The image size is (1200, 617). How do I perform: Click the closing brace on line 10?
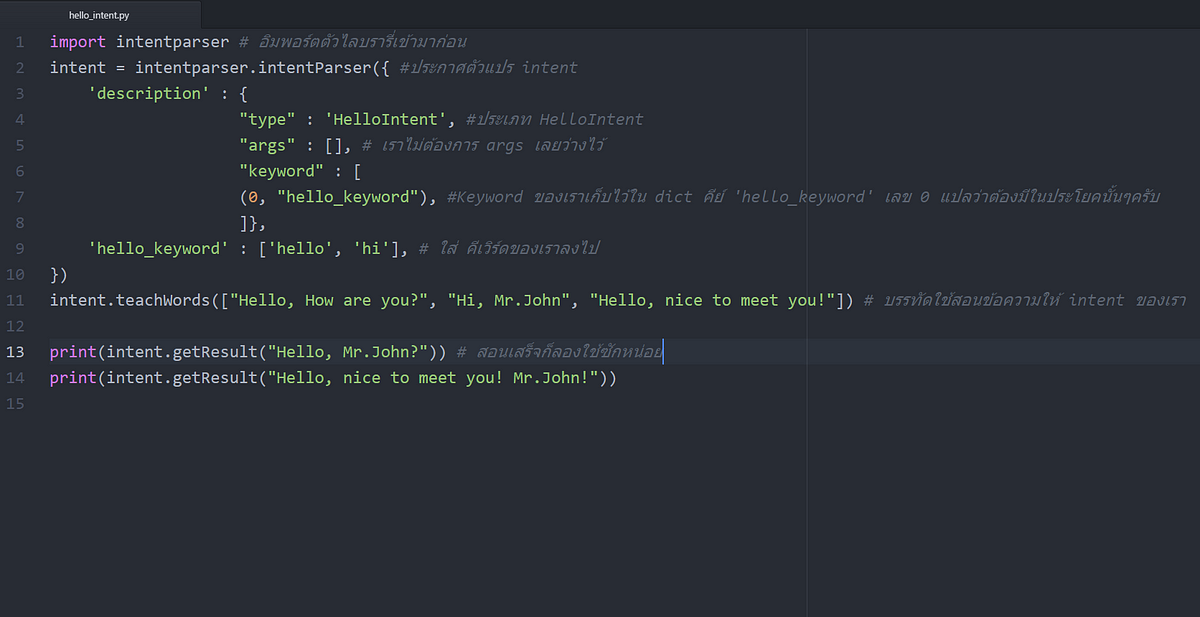(x=54, y=274)
